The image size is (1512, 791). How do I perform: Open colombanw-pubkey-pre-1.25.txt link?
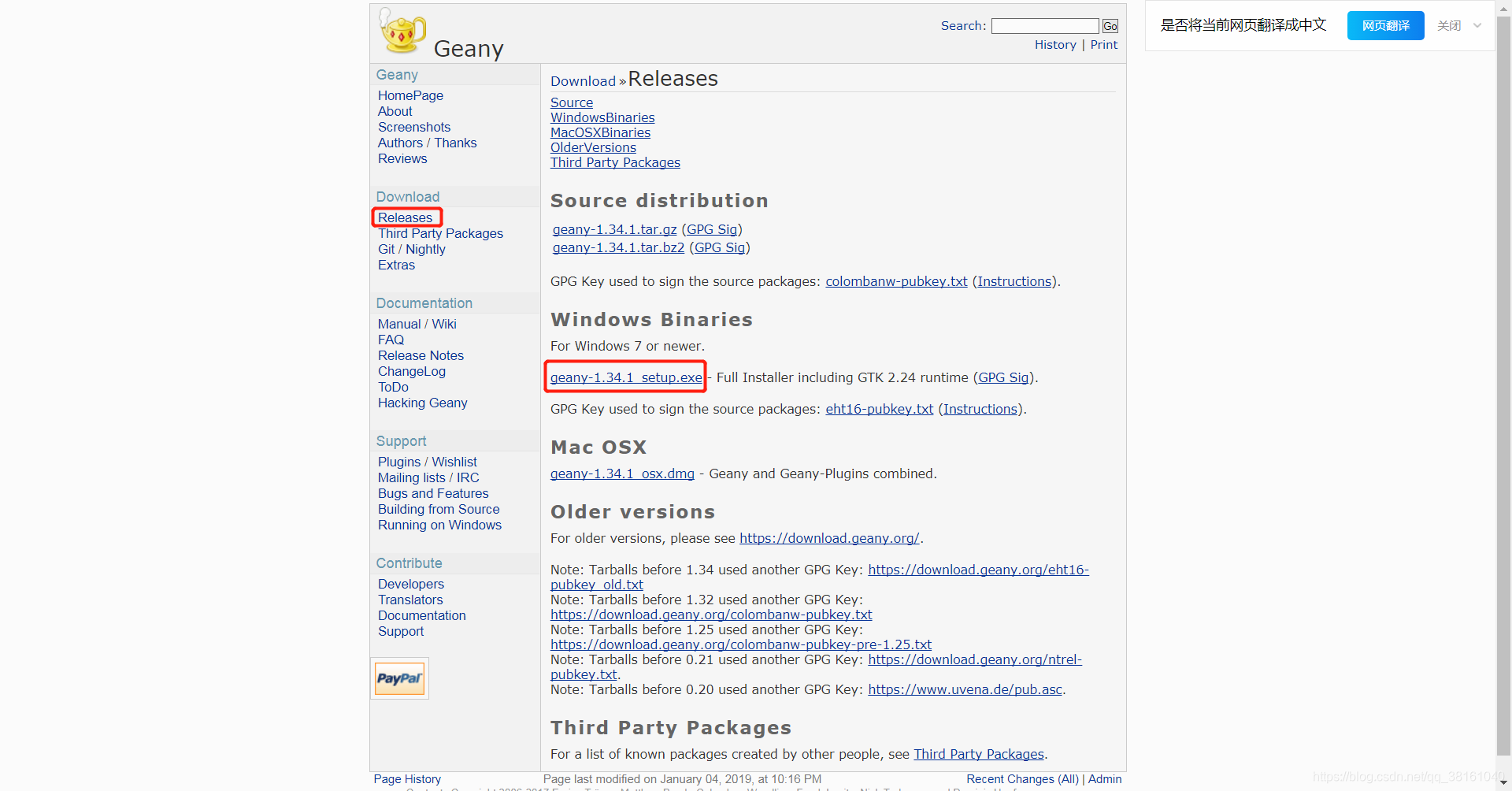pyautogui.click(x=741, y=644)
